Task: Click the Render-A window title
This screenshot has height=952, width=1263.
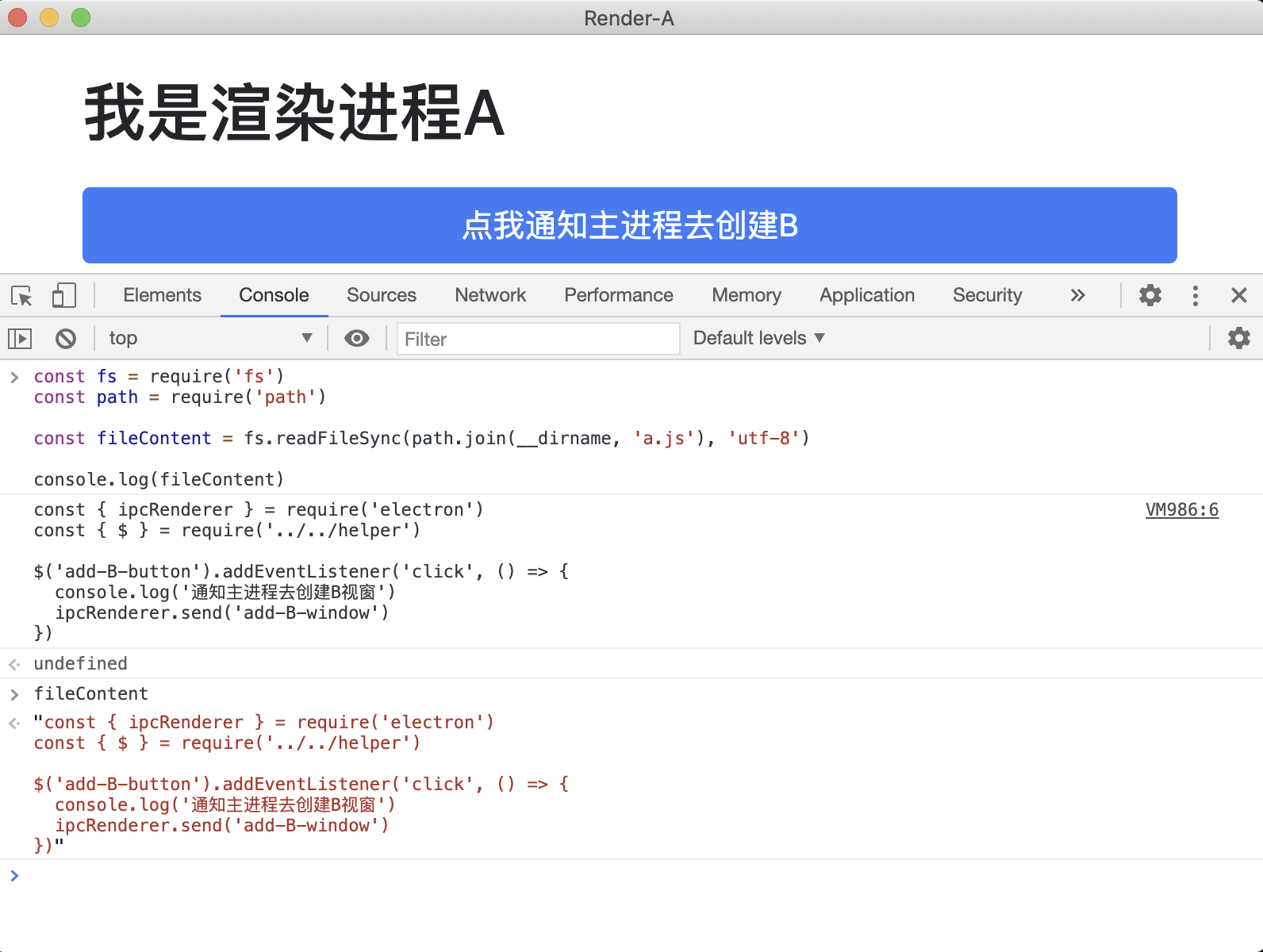Action: click(629, 18)
